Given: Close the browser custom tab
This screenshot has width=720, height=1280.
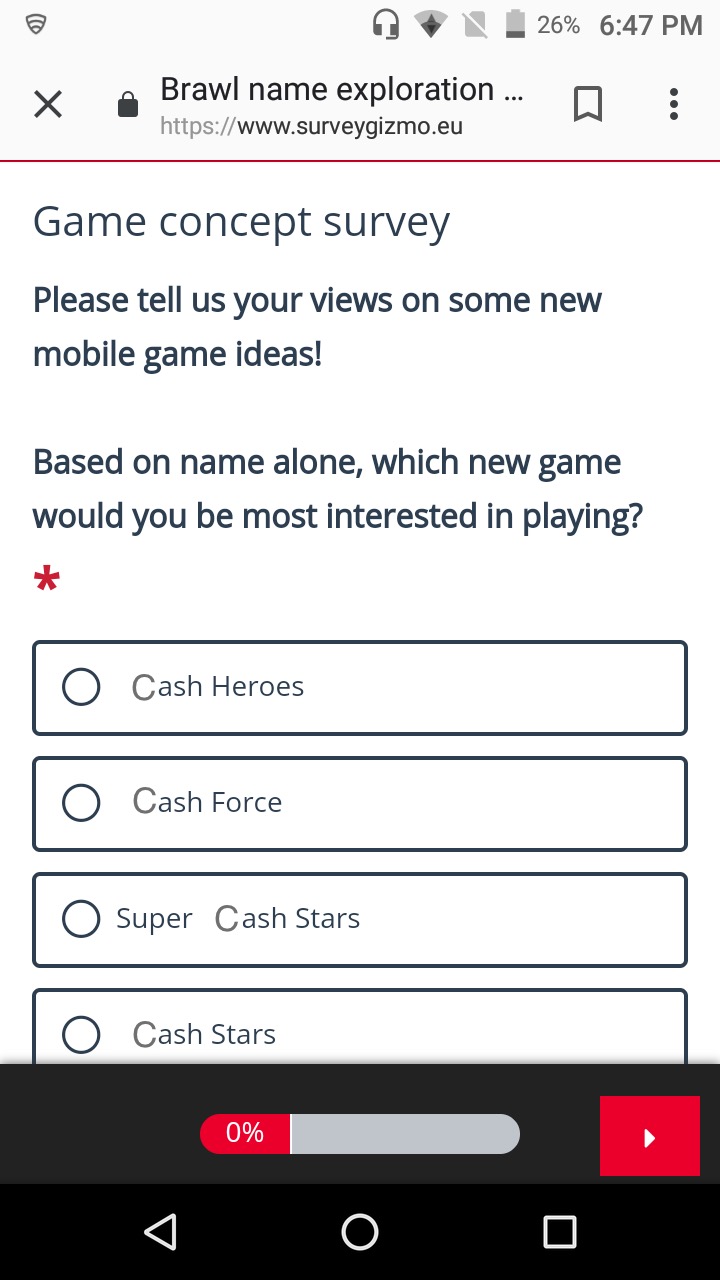Looking at the screenshot, I should coord(48,104).
